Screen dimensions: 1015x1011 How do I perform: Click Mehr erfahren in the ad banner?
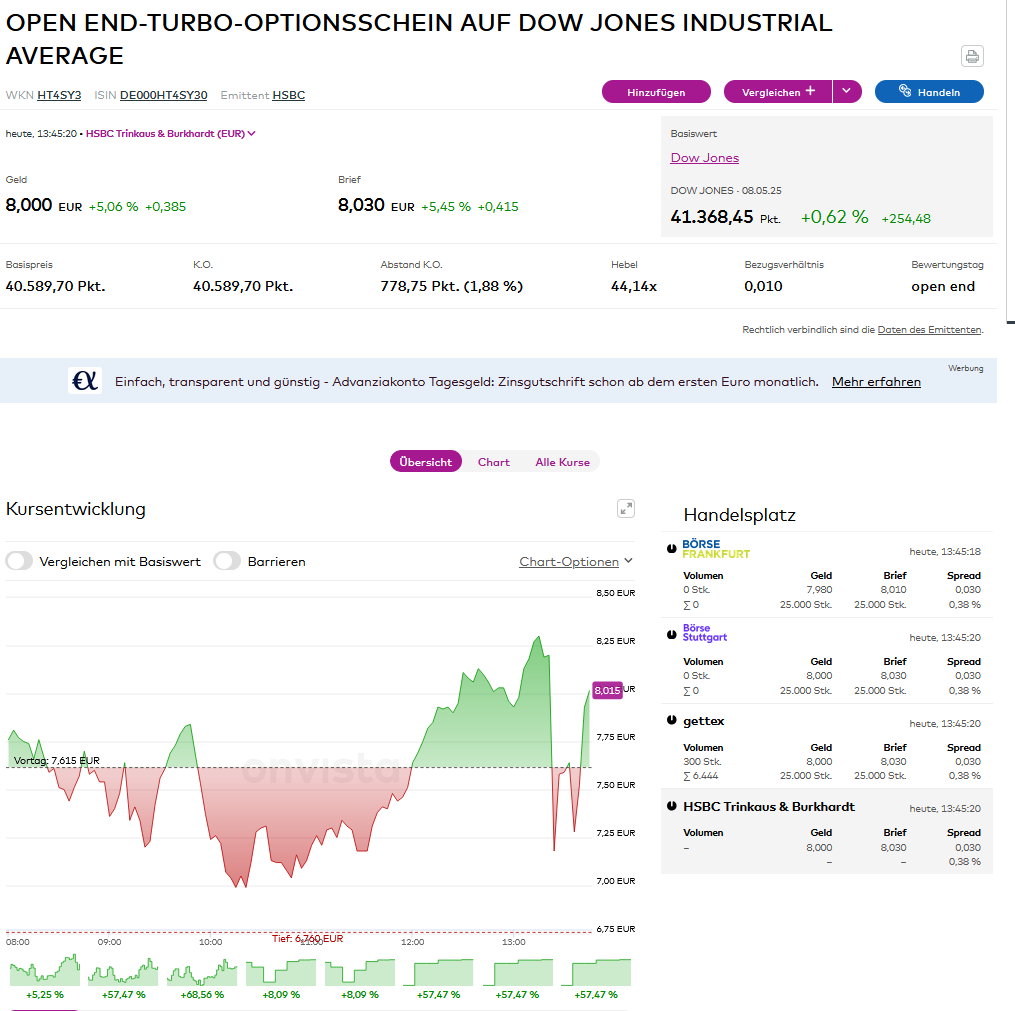tap(876, 381)
